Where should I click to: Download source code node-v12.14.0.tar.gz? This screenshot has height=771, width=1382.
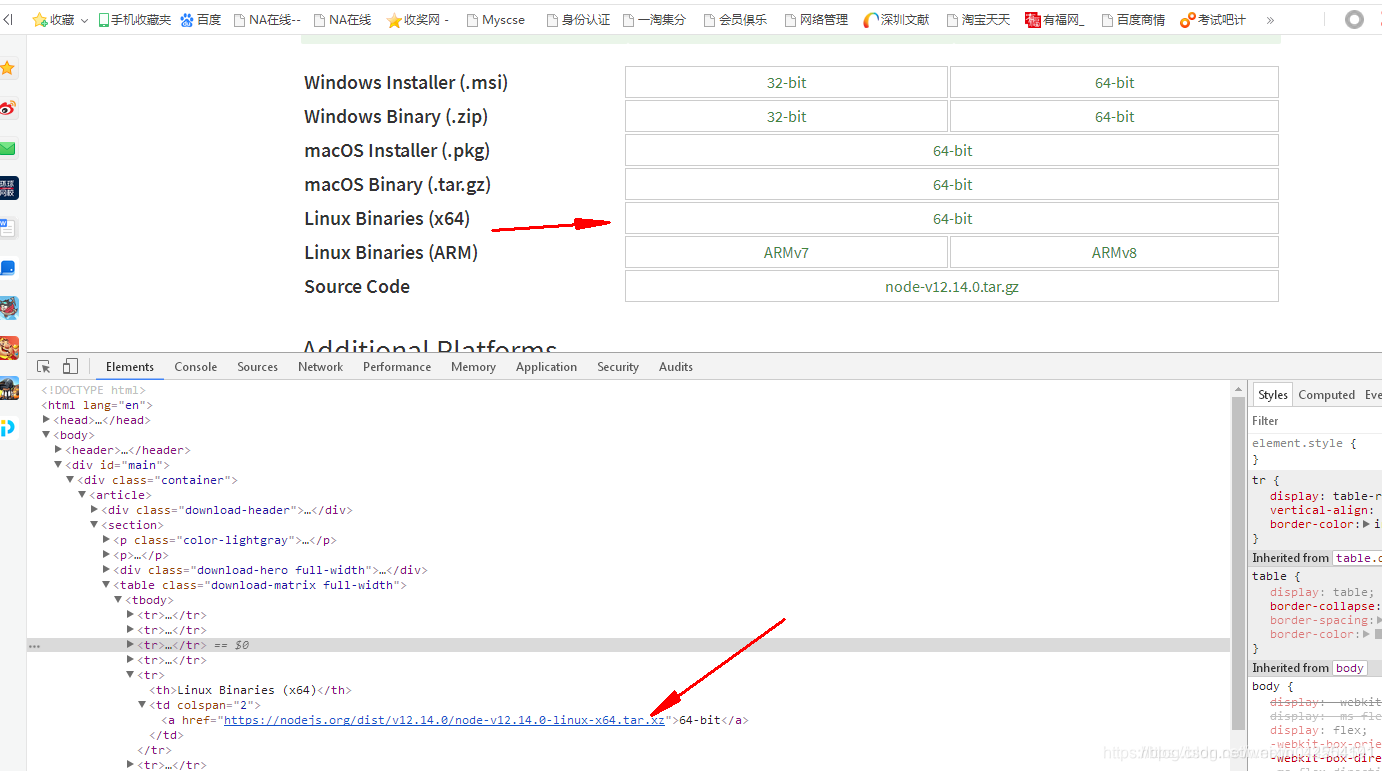click(952, 287)
